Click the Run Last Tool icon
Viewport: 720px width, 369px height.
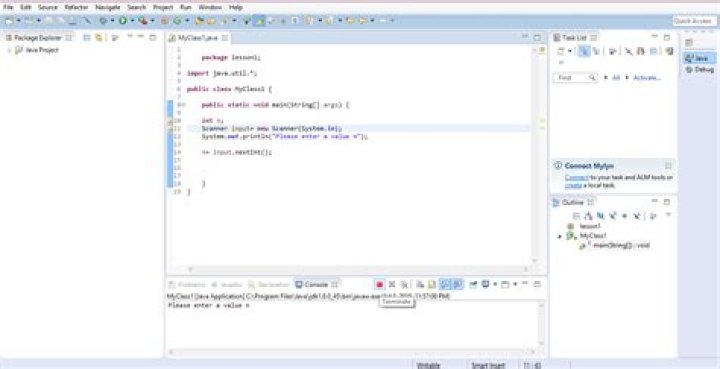click(x=142, y=21)
